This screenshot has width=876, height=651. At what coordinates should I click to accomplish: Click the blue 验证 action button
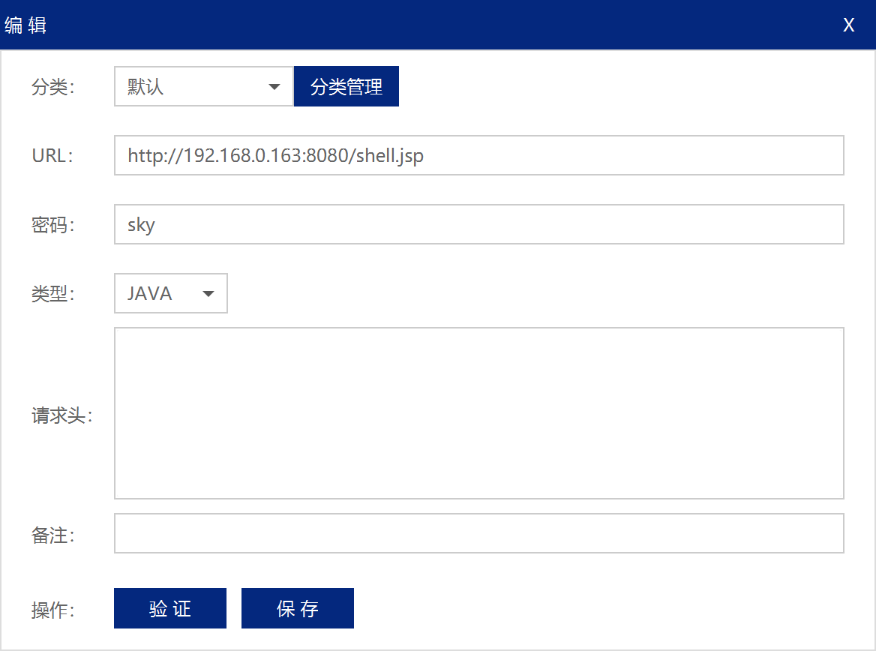coord(170,608)
